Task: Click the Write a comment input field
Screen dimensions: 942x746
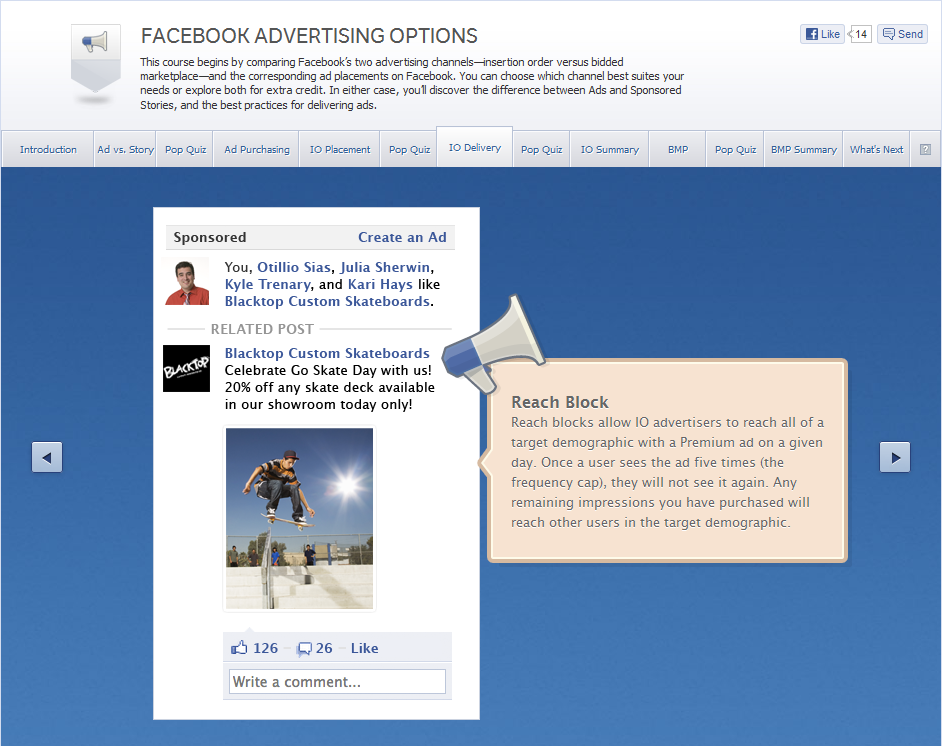Action: pos(337,682)
